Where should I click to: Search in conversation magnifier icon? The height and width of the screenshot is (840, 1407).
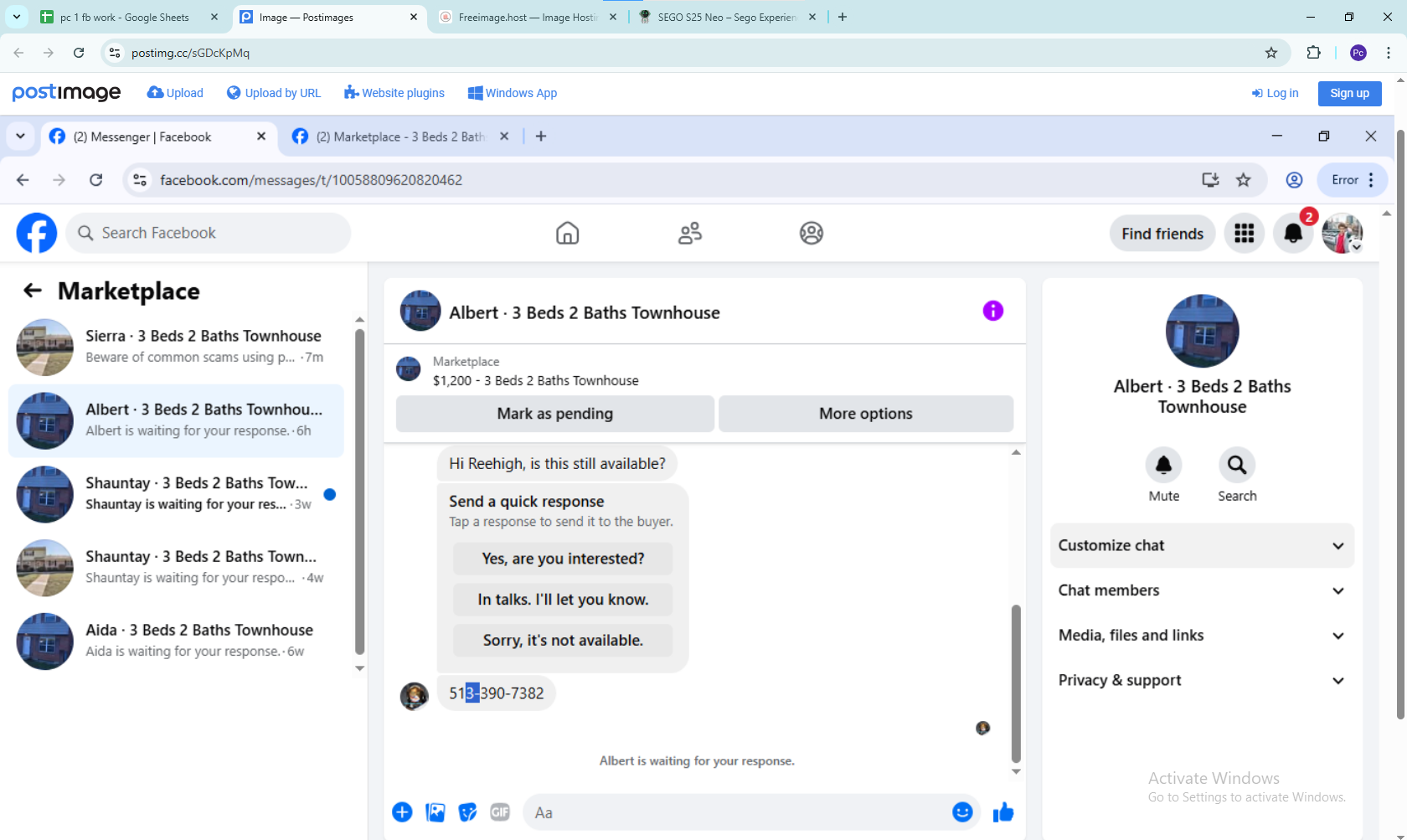(x=1237, y=465)
